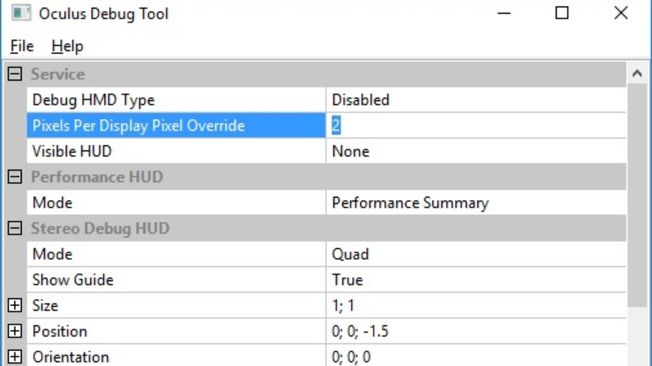Open the Visible HUD value dropdown
Screen dimensions: 652x366
(x=476, y=151)
